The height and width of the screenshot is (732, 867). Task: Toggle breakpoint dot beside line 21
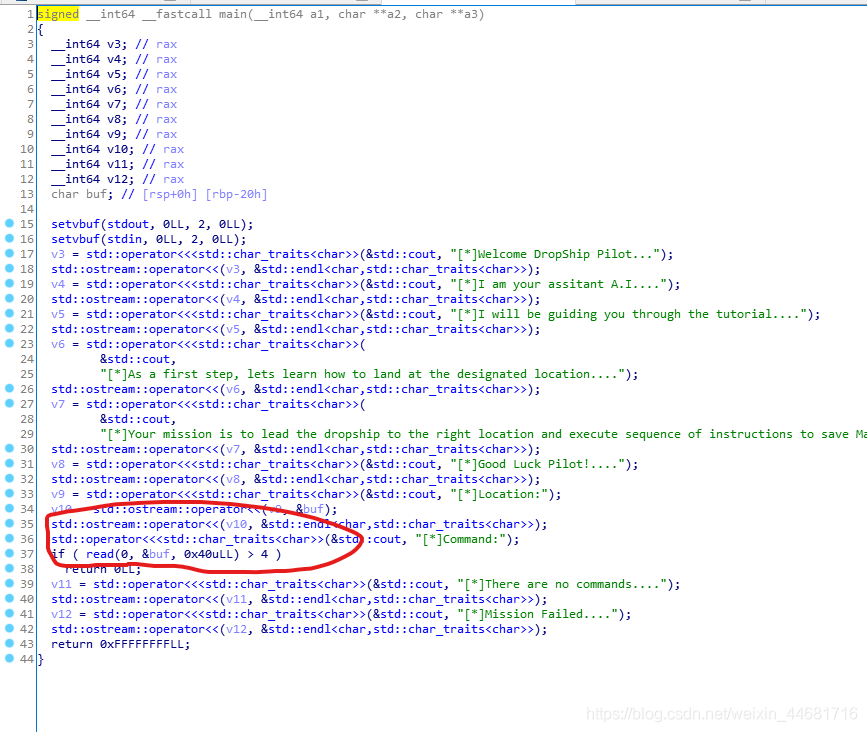9,313
